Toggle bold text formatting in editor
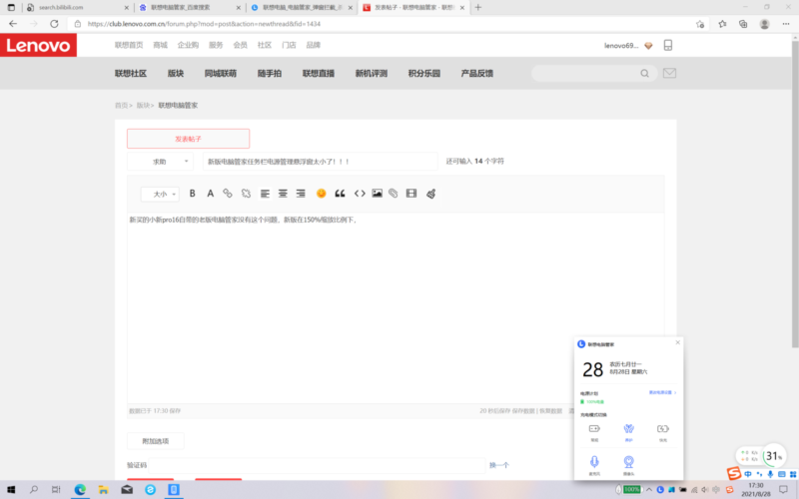Image resolution: width=799 pixels, height=499 pixels. coord(192,193)
